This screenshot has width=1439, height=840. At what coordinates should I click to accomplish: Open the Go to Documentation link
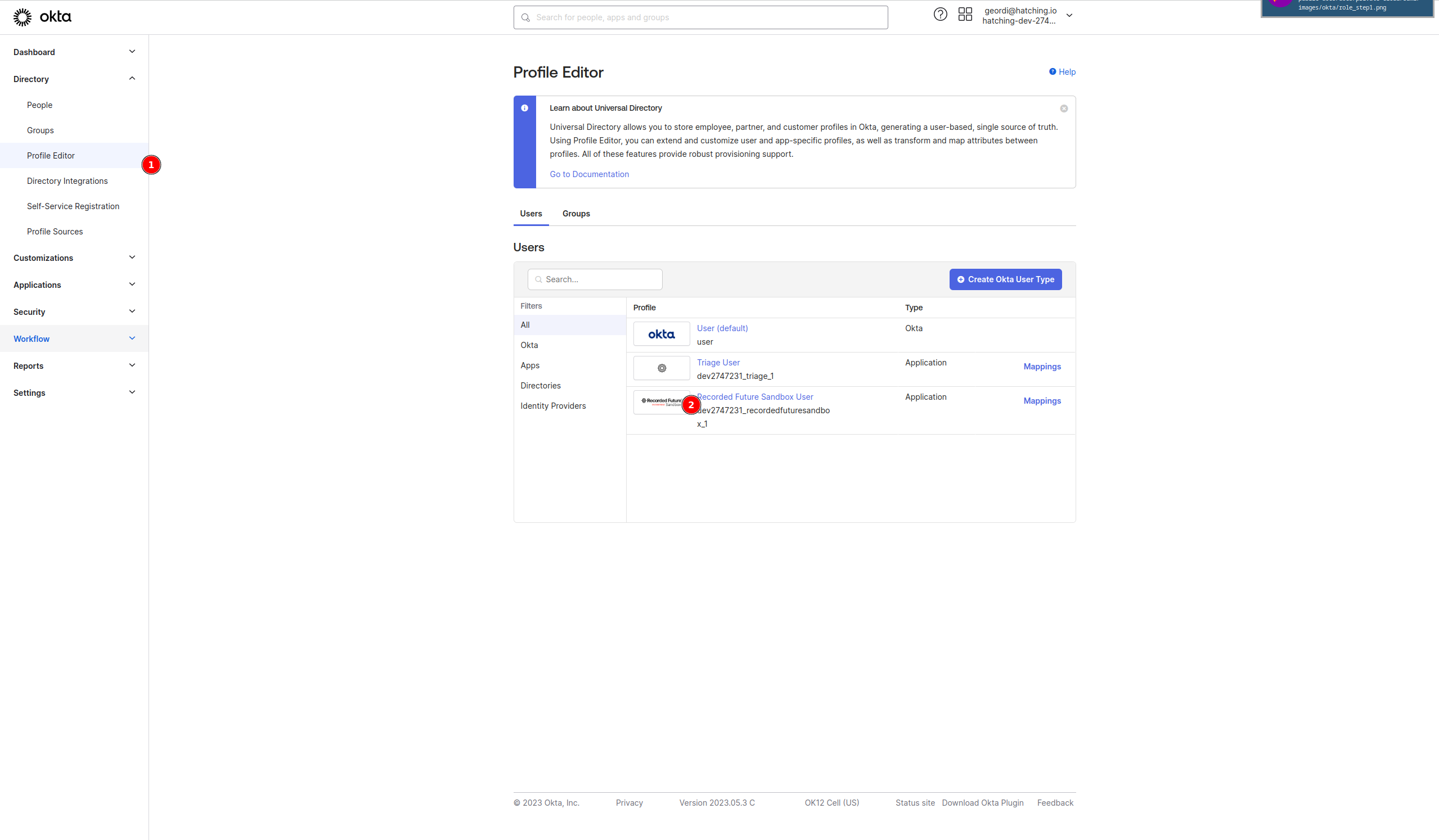[589, 175]
